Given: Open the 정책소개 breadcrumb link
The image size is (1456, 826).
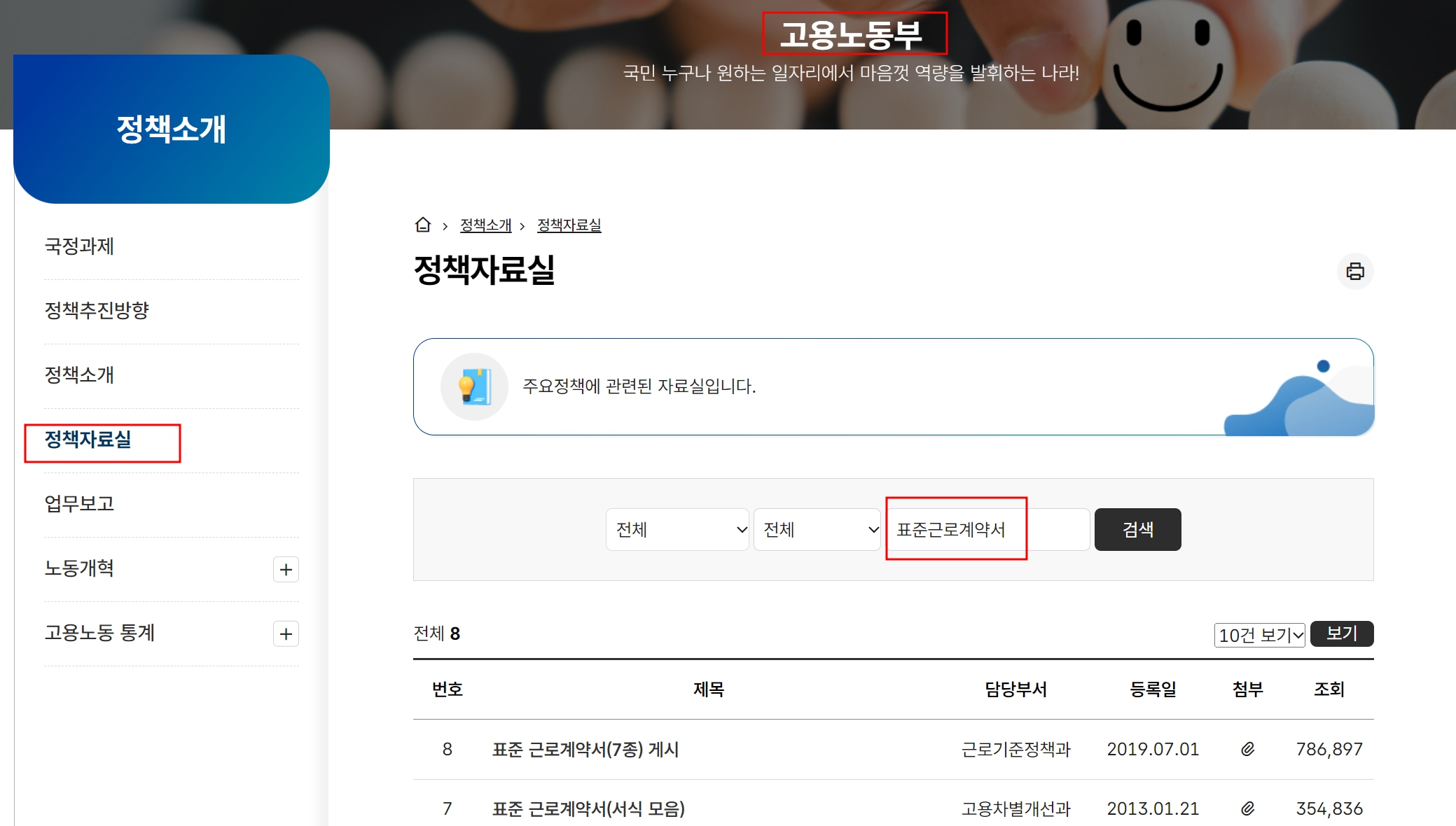Looking at the screenshot, I should (485, 225).
